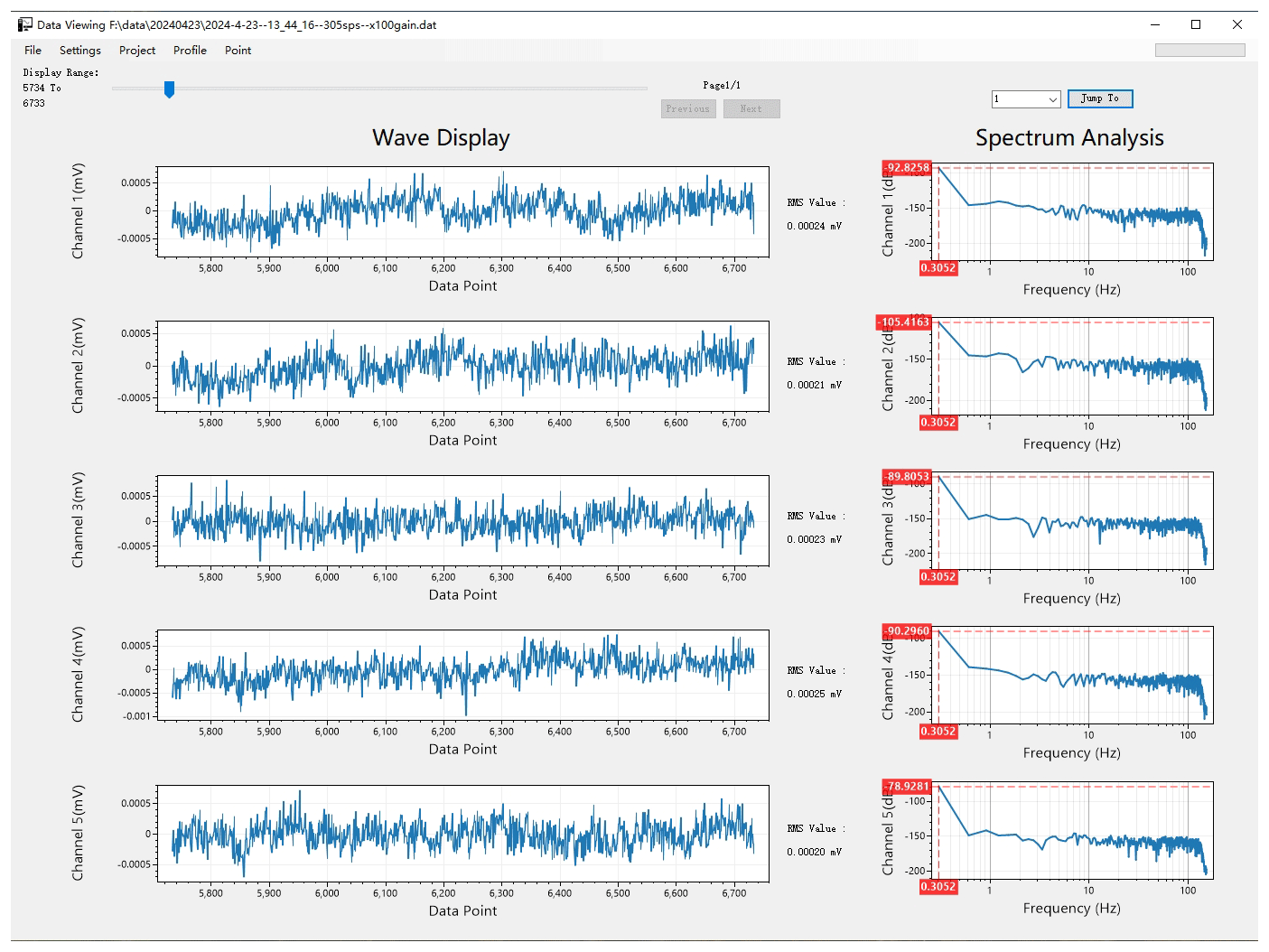
Task: Open the Point menu
Action: coord(238,51)
